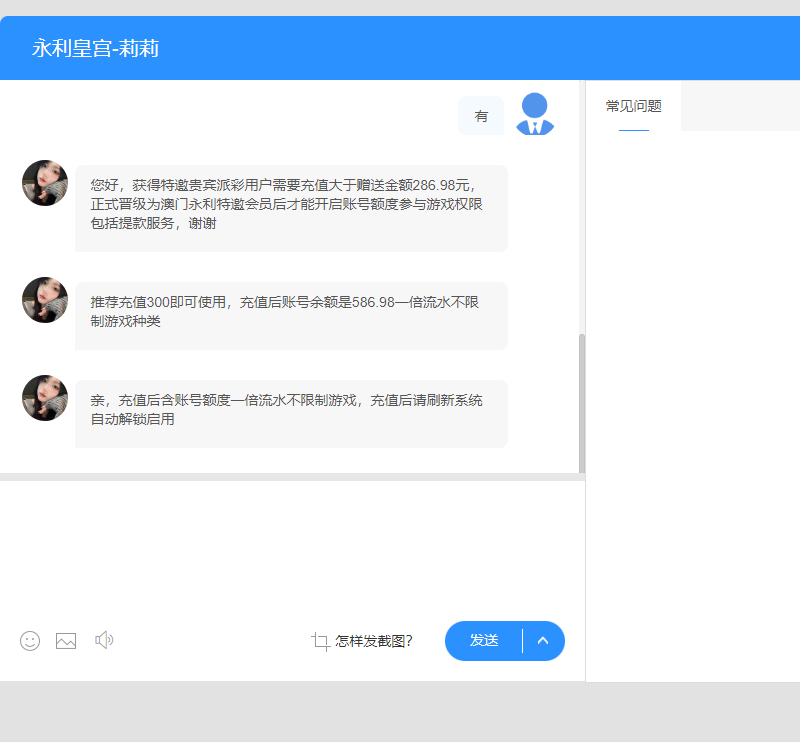Select the sent message bubble 有

pyautogui.click(x=481, y=116)
